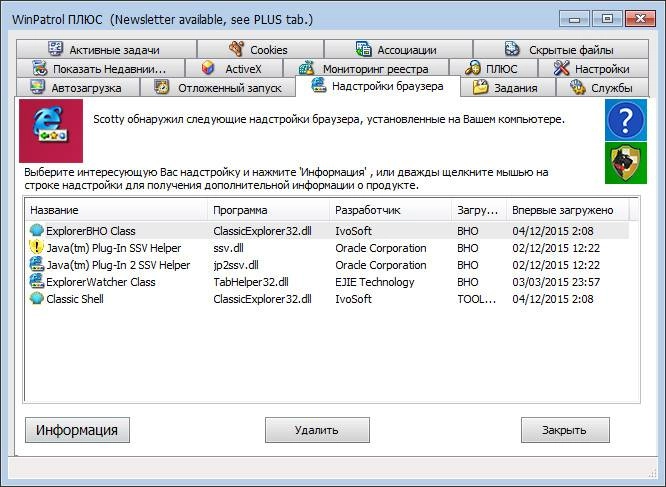Click the shell icon beside ExplorerBHO Class
Screen dimensions: 666x487
click(37, 230)
